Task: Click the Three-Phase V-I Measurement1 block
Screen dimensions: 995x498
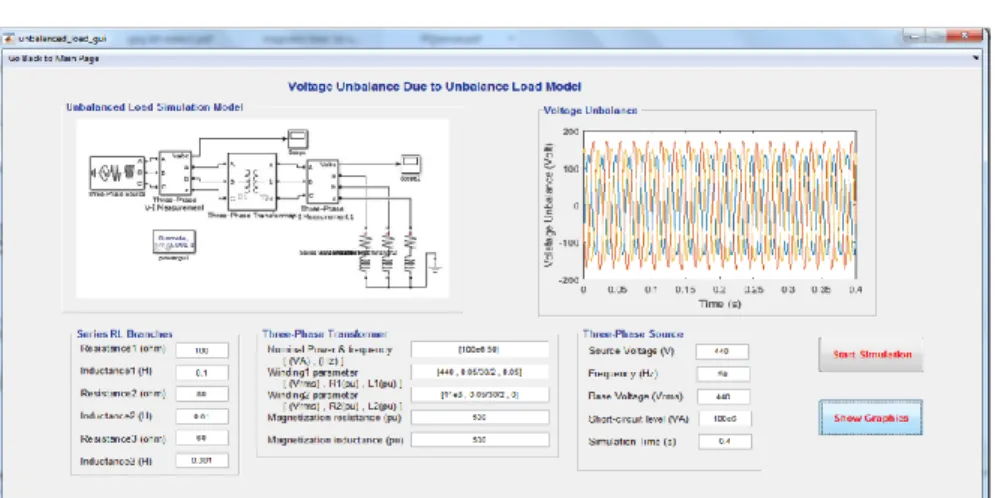Action: tap(323, 182)
